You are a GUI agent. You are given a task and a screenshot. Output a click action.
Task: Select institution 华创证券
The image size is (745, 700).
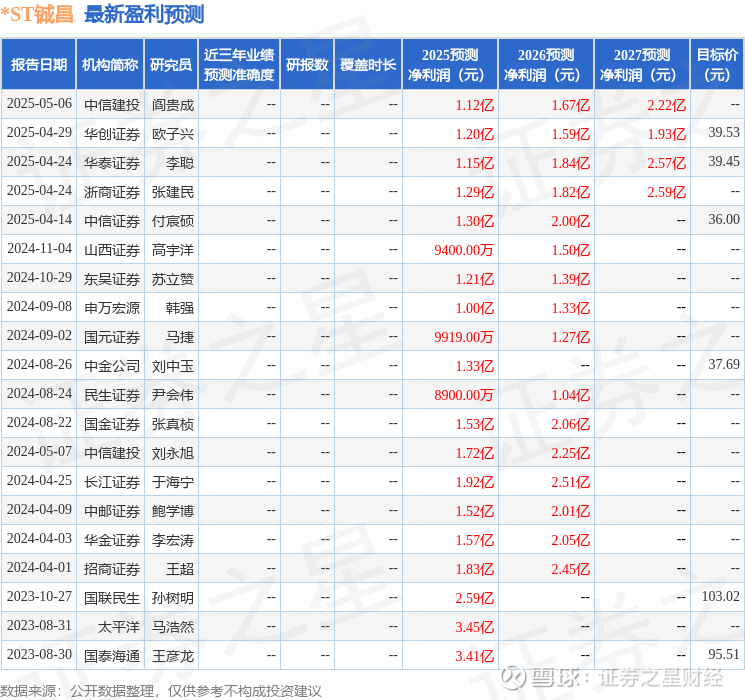(112, 134)
